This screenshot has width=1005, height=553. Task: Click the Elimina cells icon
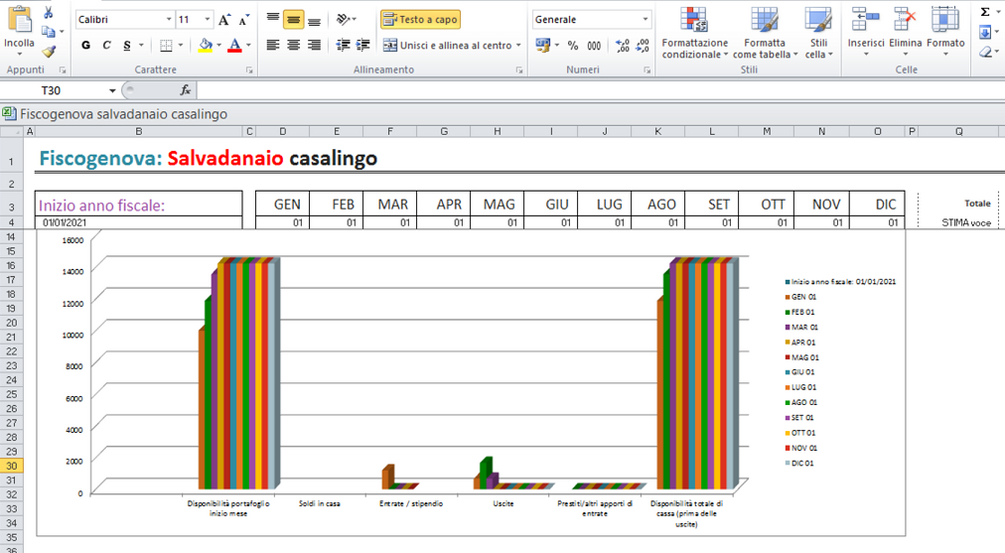(905, 20)
